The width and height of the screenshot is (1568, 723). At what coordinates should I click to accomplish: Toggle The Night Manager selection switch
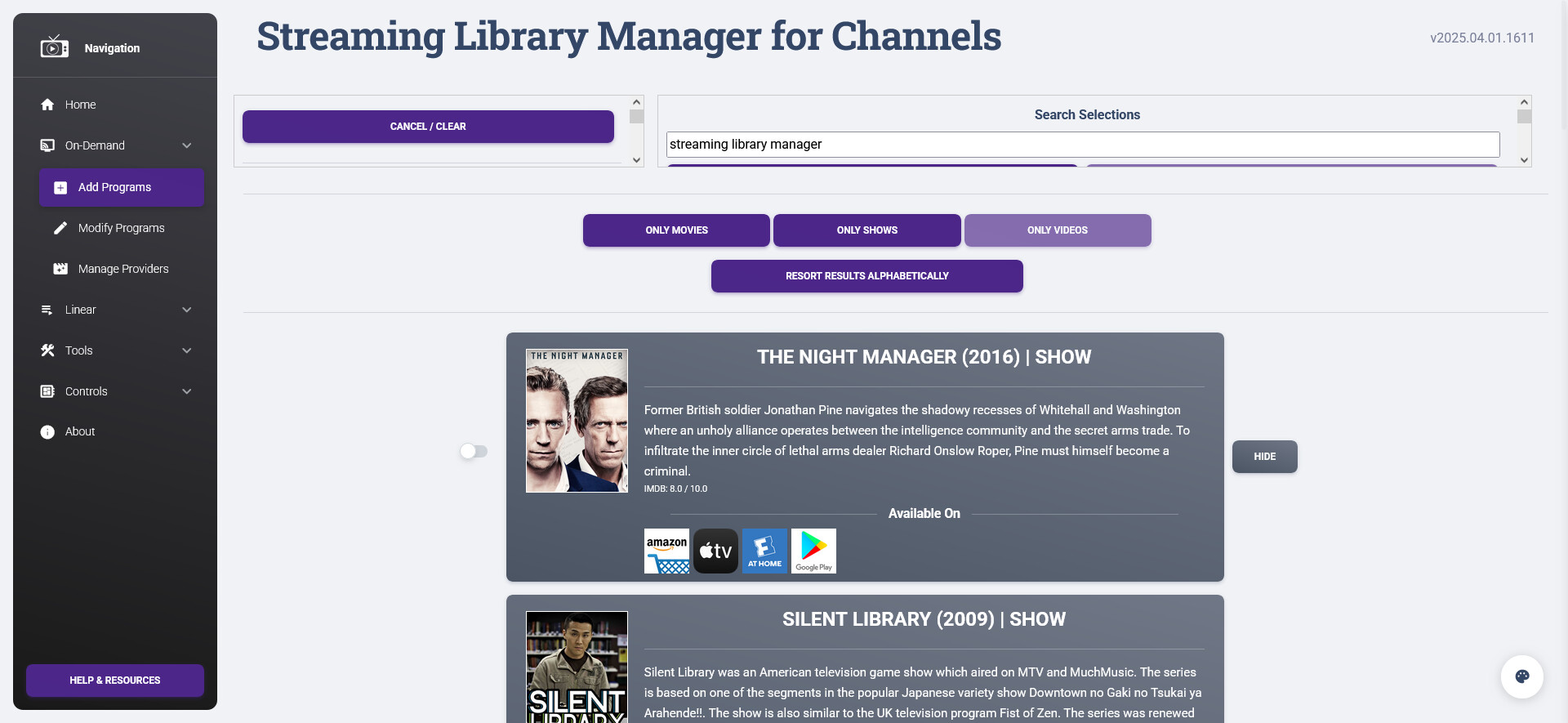point(474,451)
